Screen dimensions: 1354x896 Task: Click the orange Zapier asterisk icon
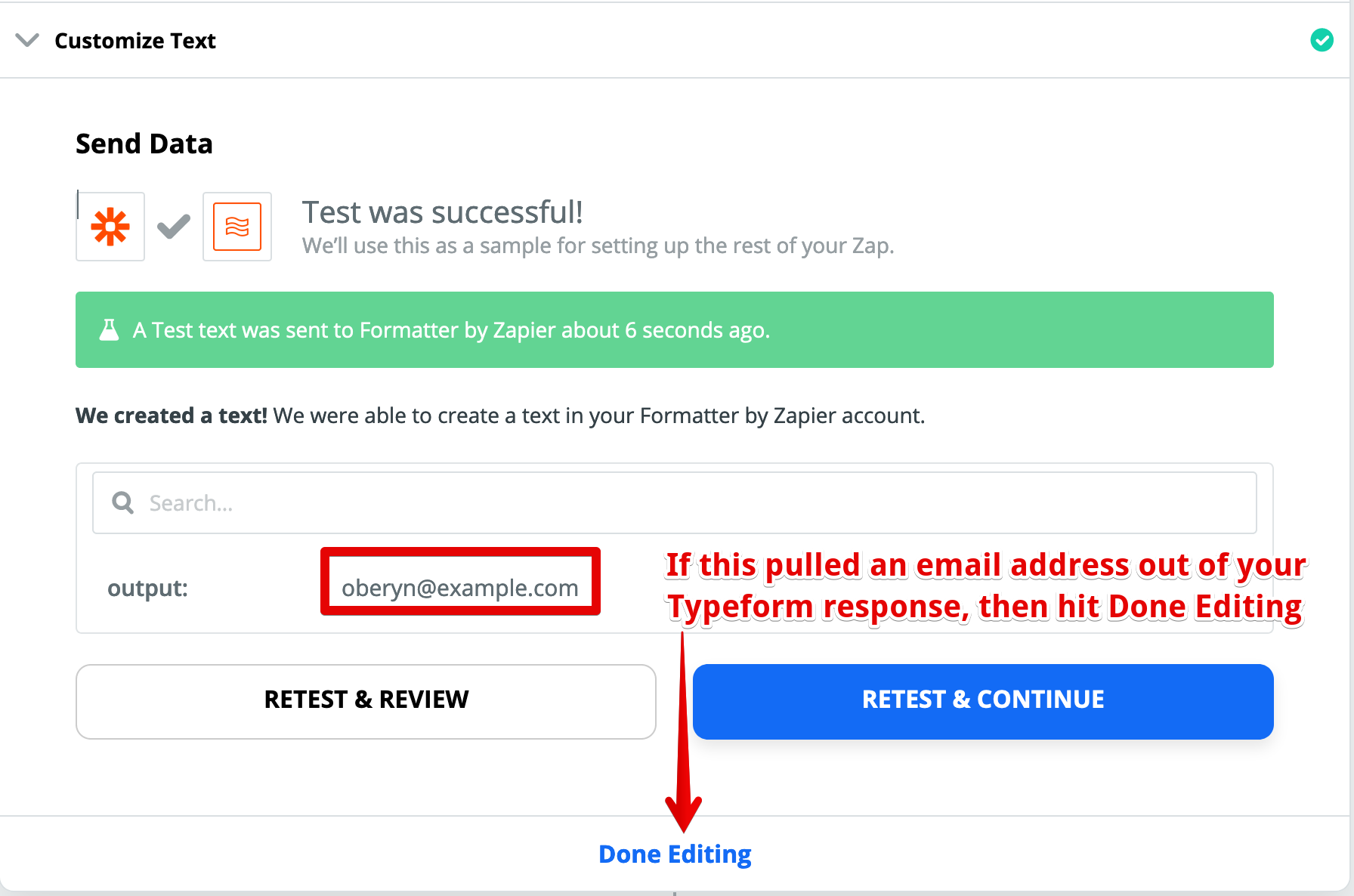[110, 227]
